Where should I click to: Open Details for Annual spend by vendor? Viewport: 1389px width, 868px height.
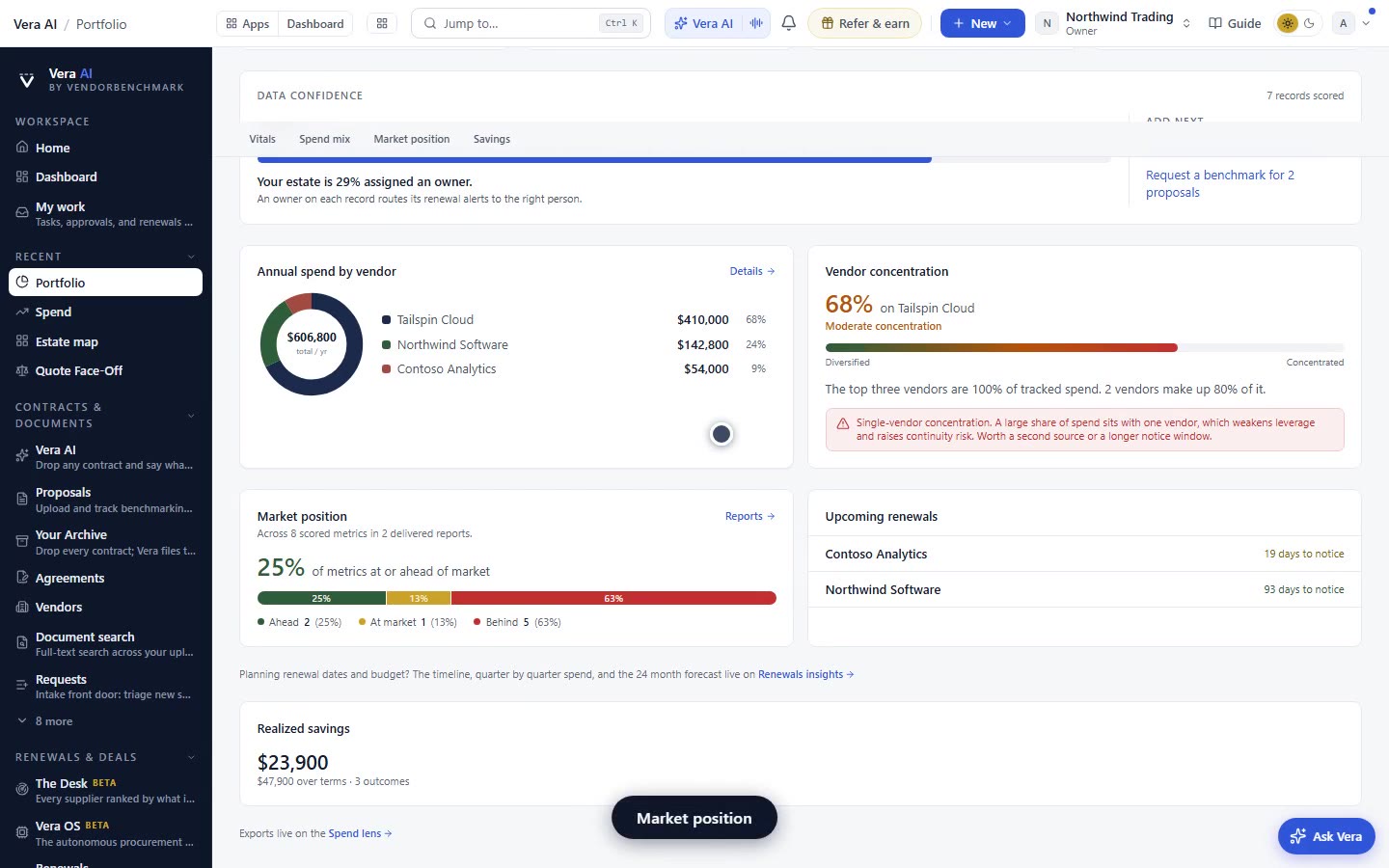(x=752, y=271)
